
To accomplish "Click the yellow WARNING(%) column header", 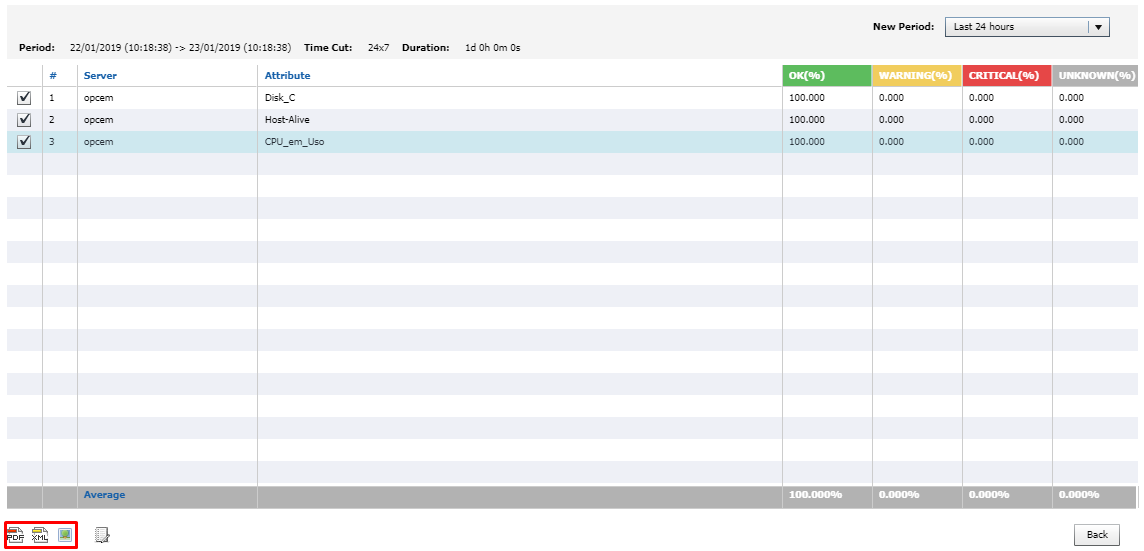I will pos(916,75).
